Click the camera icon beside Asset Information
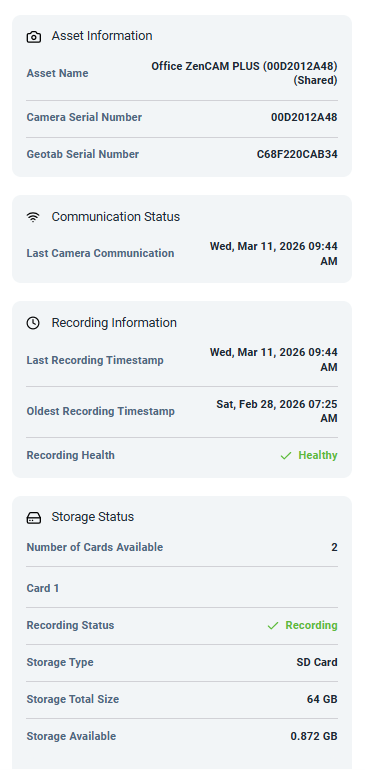The height and width of the screenshot is (770, 365). pyautogui.click(x=33, y=37)
